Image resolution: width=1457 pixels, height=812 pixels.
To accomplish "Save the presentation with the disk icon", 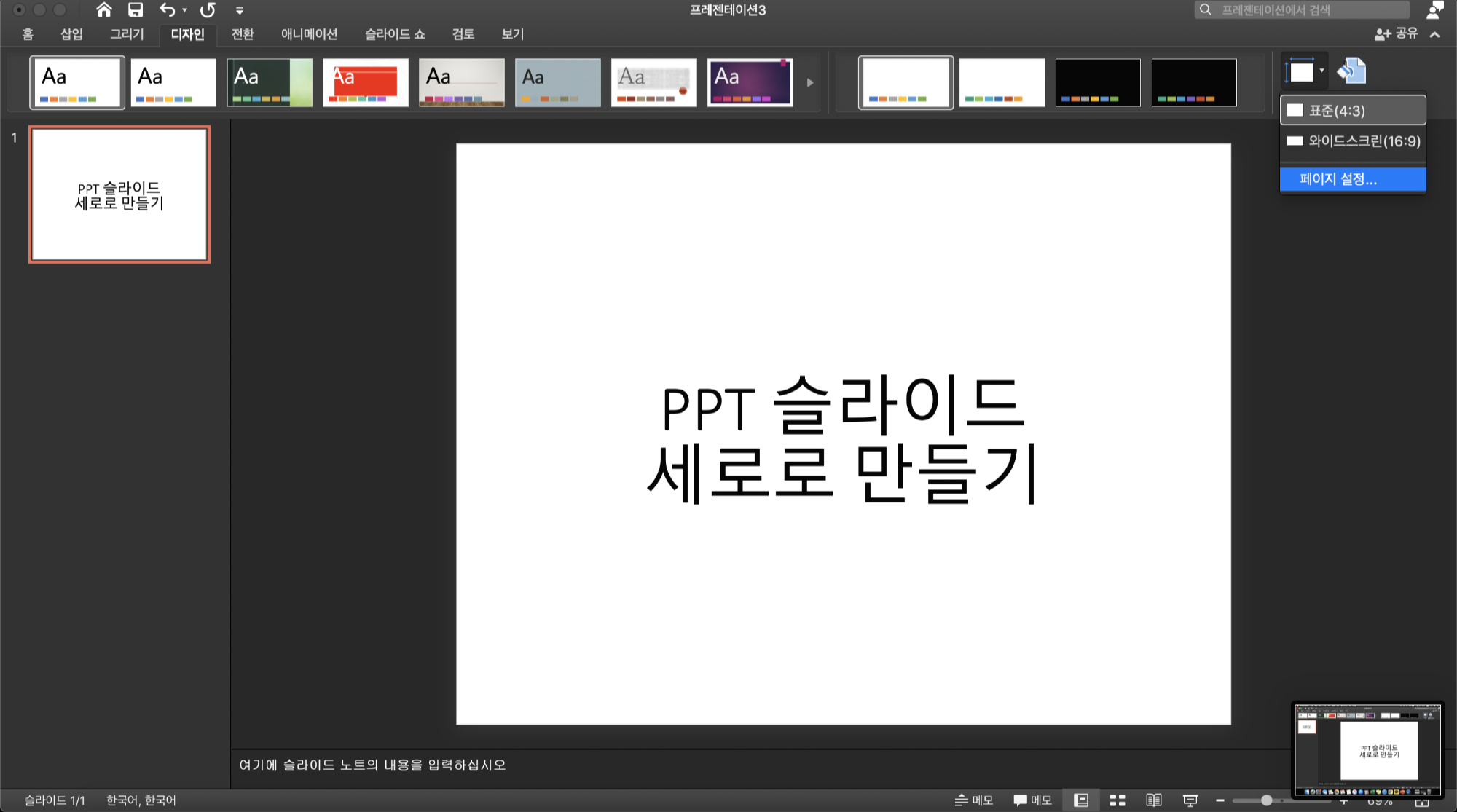I will 136,10.
